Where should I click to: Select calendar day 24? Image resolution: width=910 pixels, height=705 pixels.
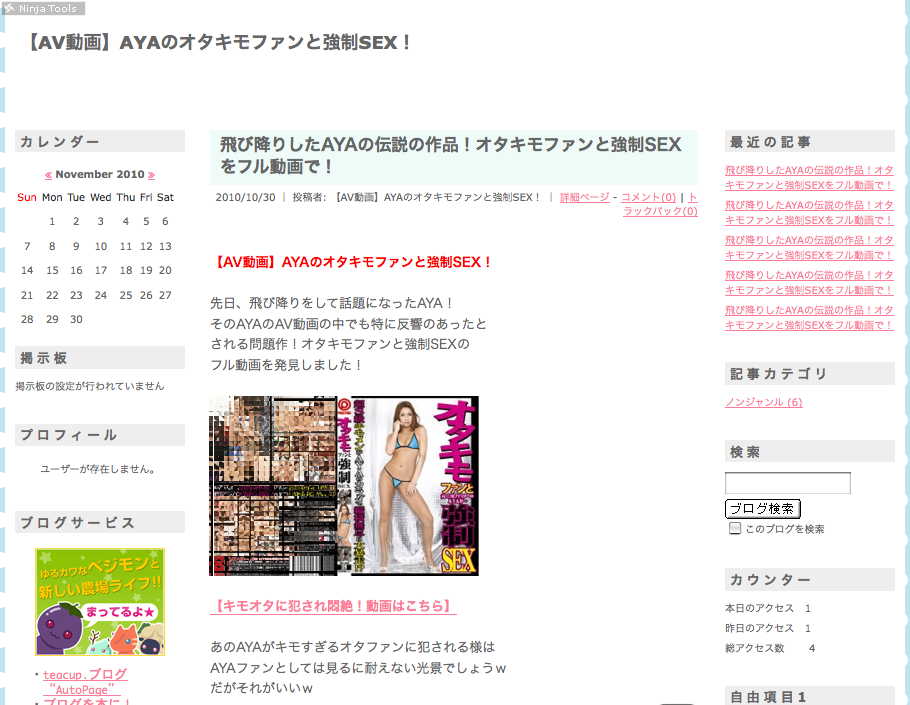click(101, 295)
